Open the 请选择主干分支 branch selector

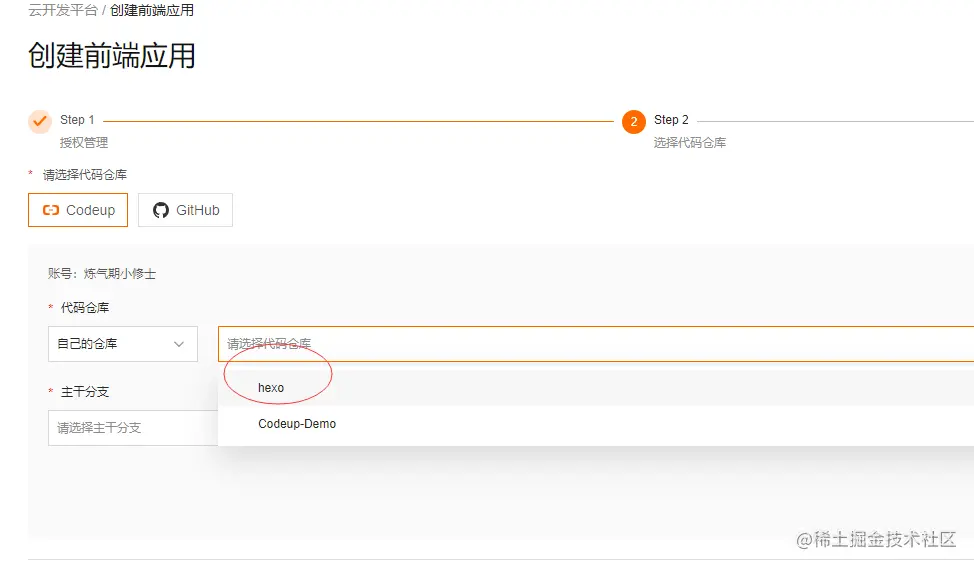point(133,428)
